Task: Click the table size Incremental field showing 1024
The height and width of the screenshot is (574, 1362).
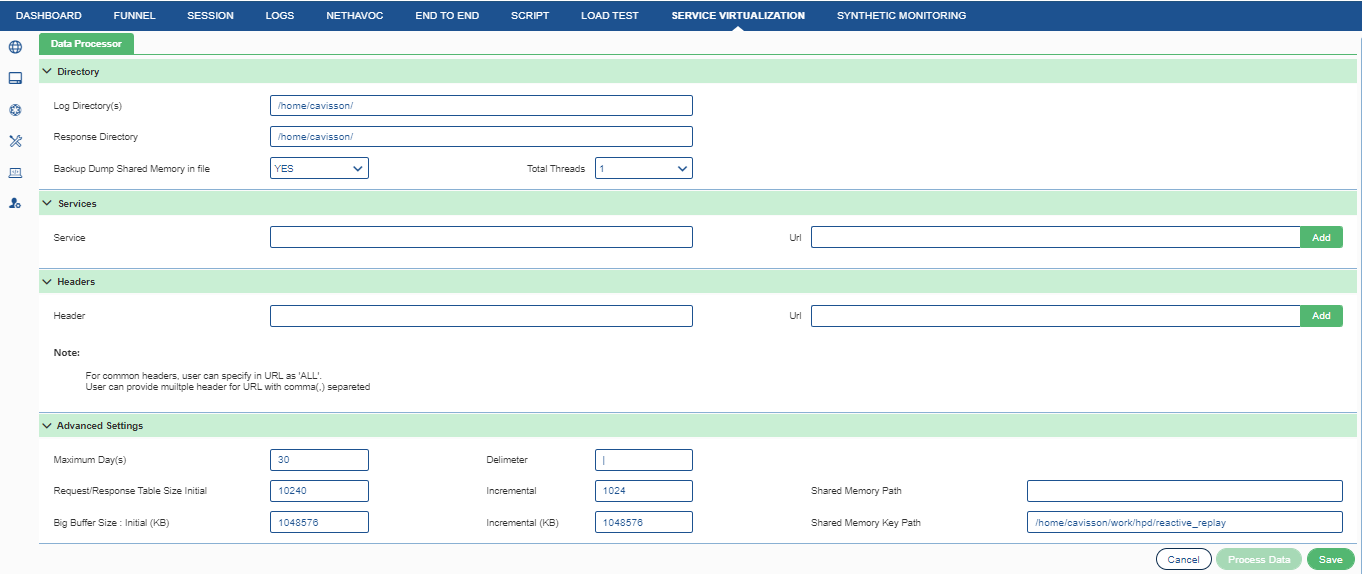Action: click(643, 491)
